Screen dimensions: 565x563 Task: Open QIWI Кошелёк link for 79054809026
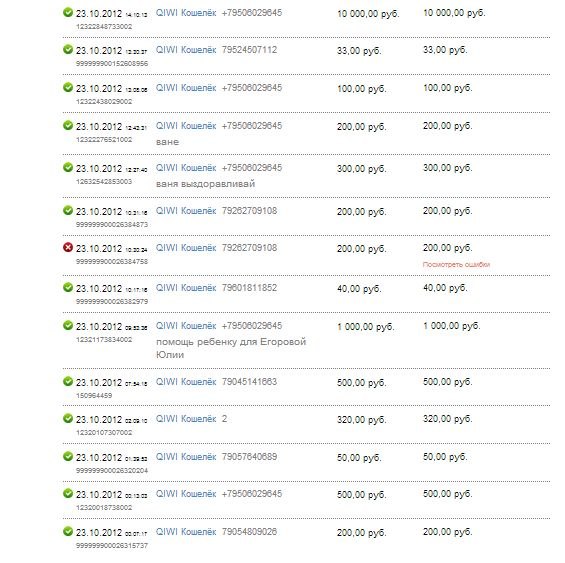186,532
